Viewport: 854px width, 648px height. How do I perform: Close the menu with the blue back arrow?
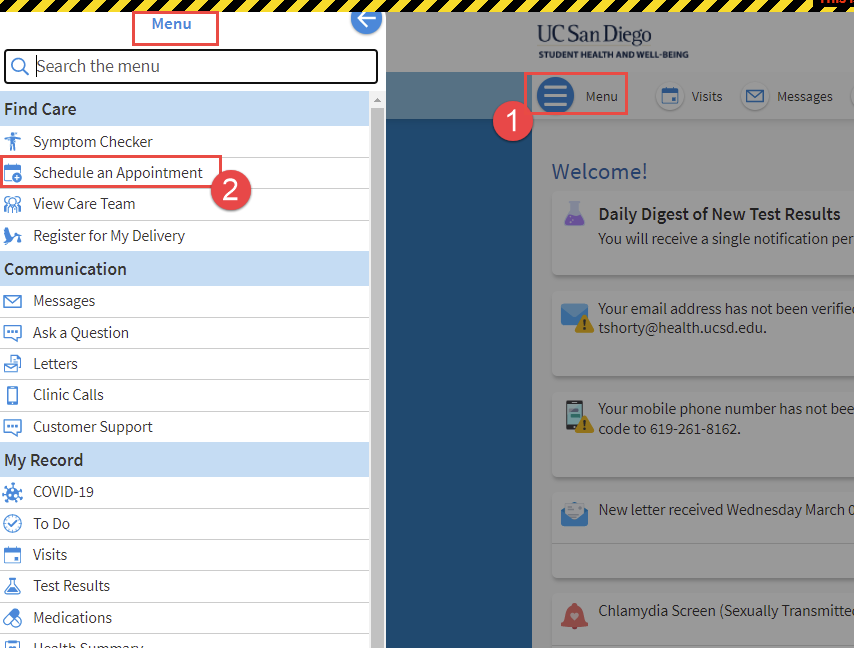tap(366, 21)
